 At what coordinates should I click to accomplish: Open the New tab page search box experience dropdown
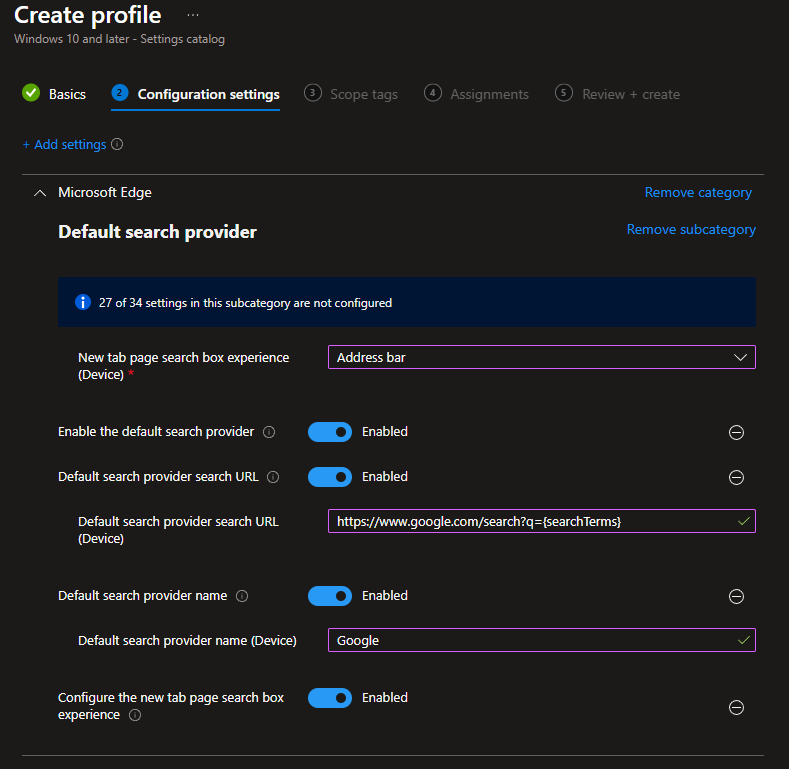(541, 357)
